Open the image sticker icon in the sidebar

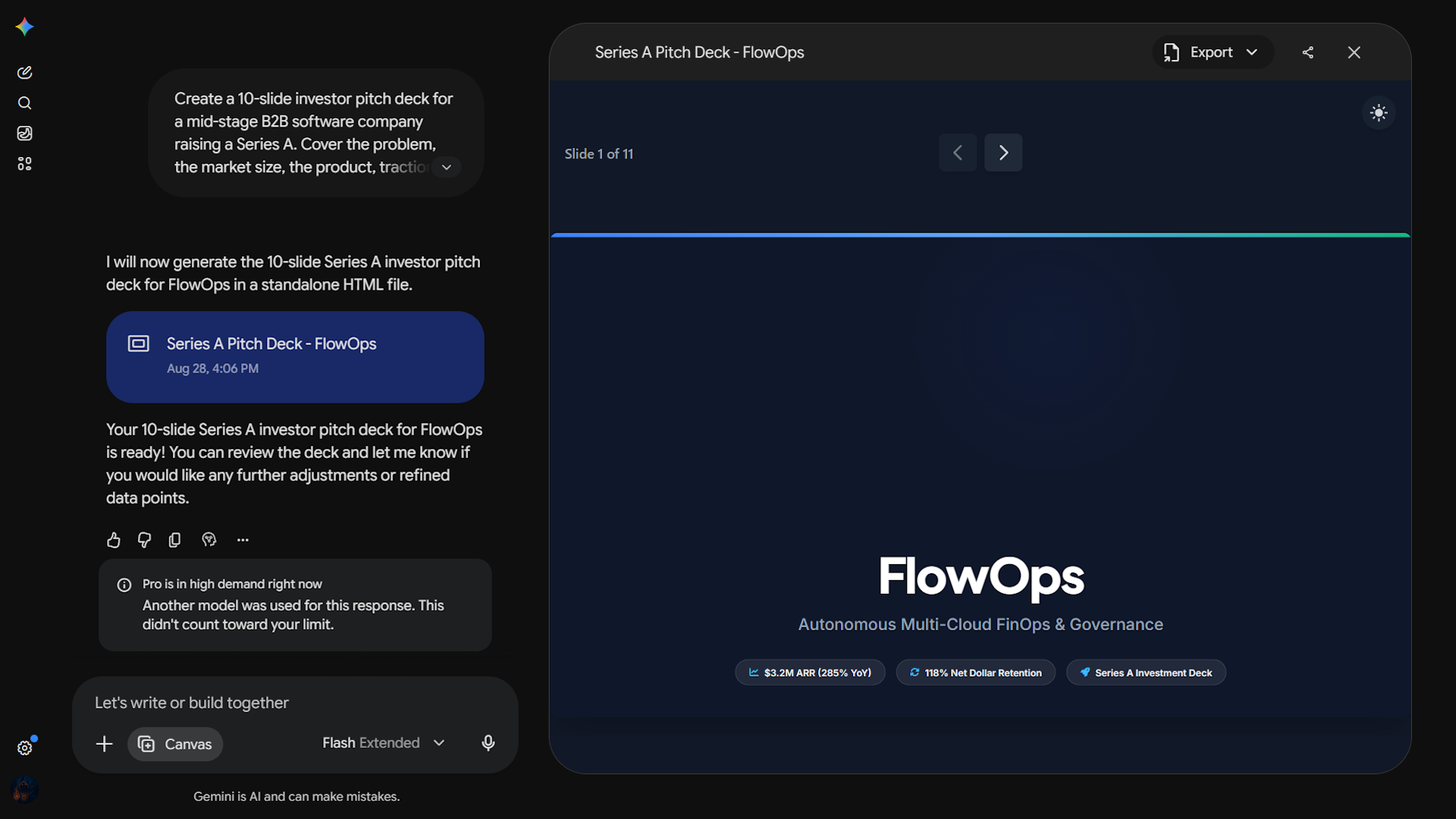[24, 133]
